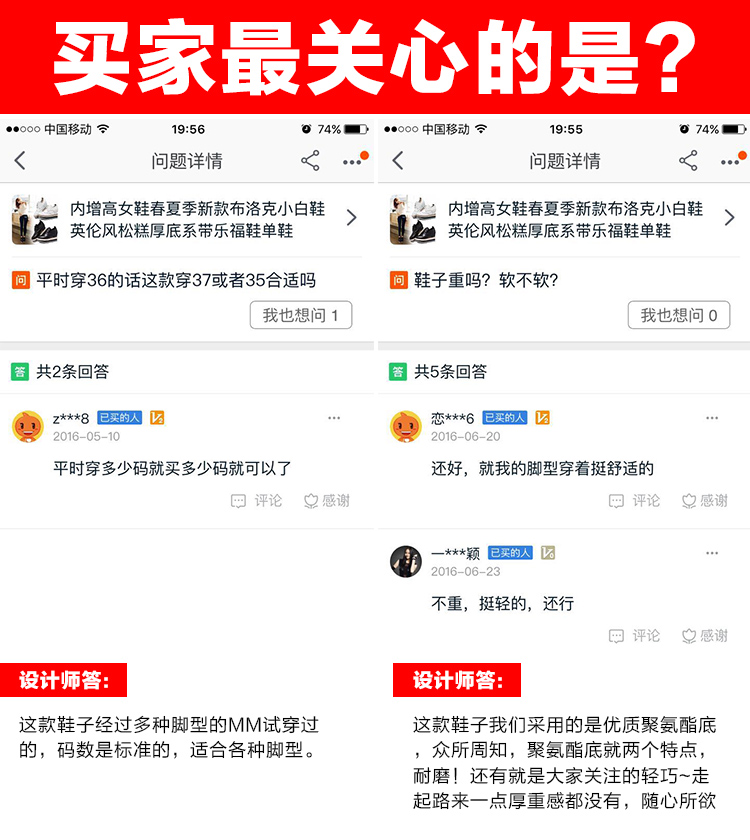Open shoe product thumbnail in left screen
750x840 pixels.
(35, 220)
